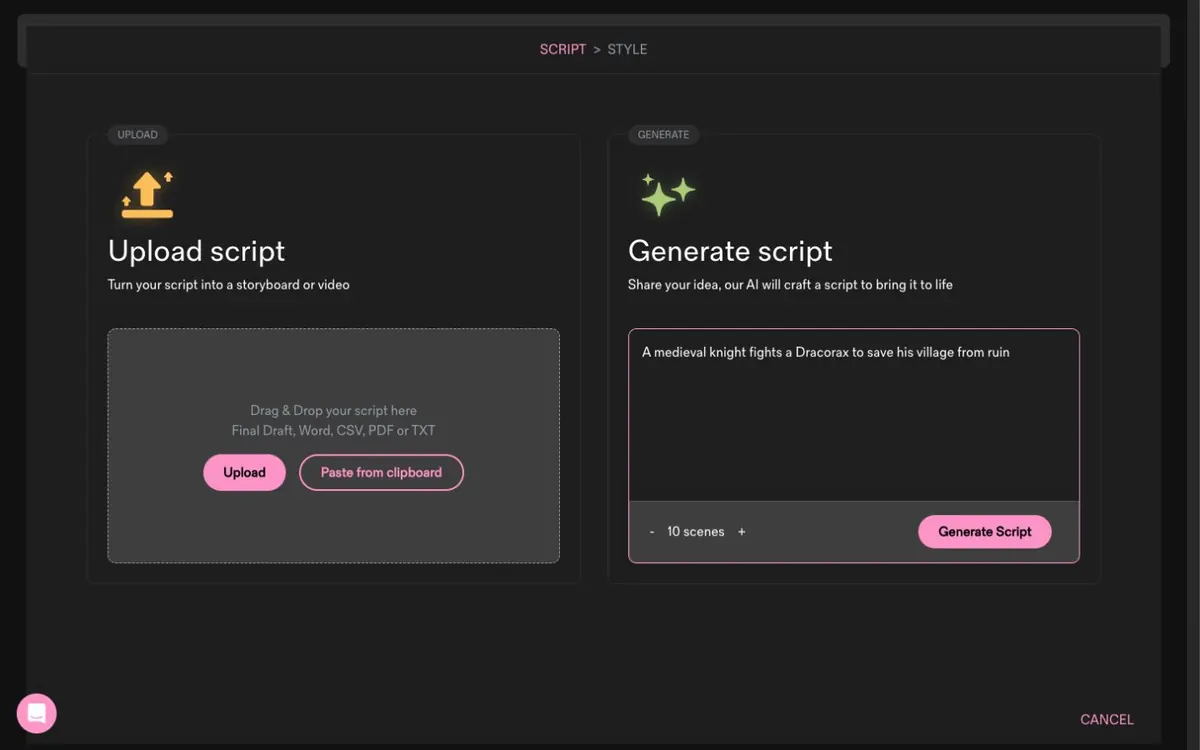Select the SCRIPT breadcrumb step

pyautogui.click(x=563, y=49)
